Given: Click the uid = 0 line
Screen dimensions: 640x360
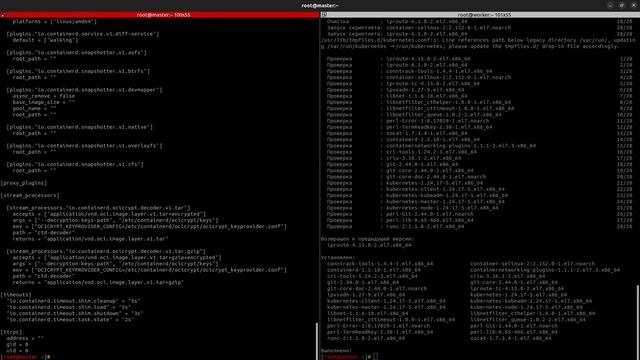Looking at the screenshot, I should (x=17, y=351).
